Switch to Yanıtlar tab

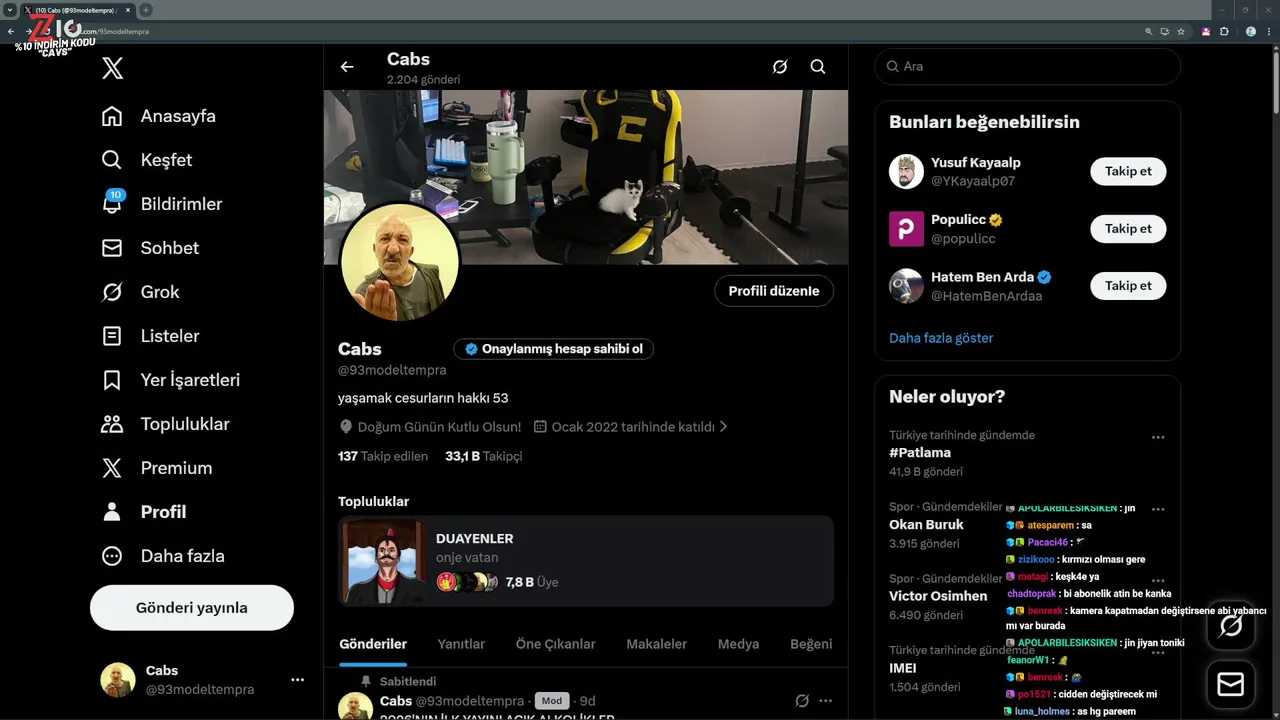click(x=461, y=644)
